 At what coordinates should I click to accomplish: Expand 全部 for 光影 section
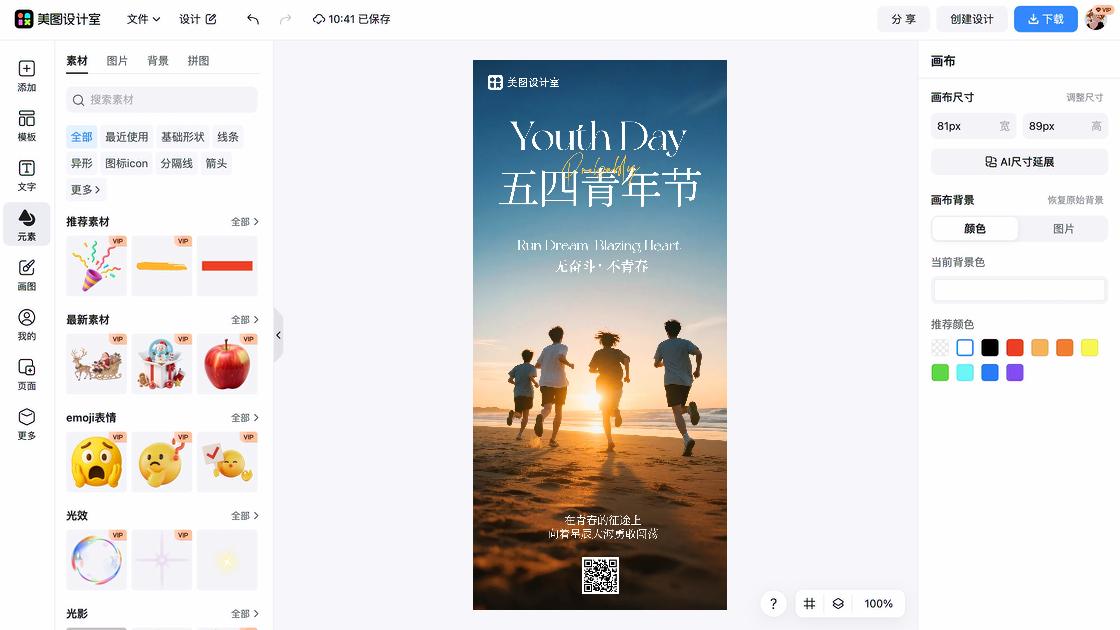click(x=244, y=614)
